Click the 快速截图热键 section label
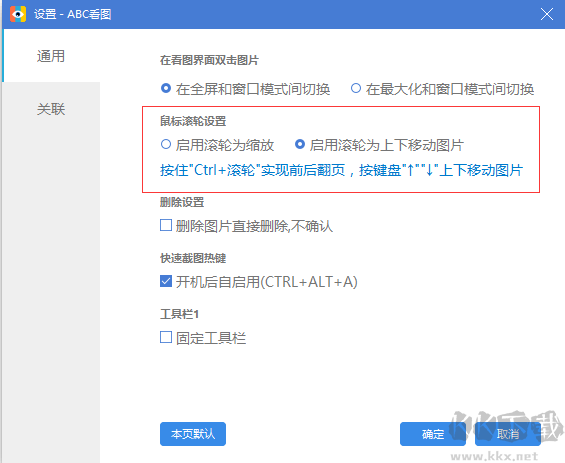This screenshot has width=565, height=463. 193,258
